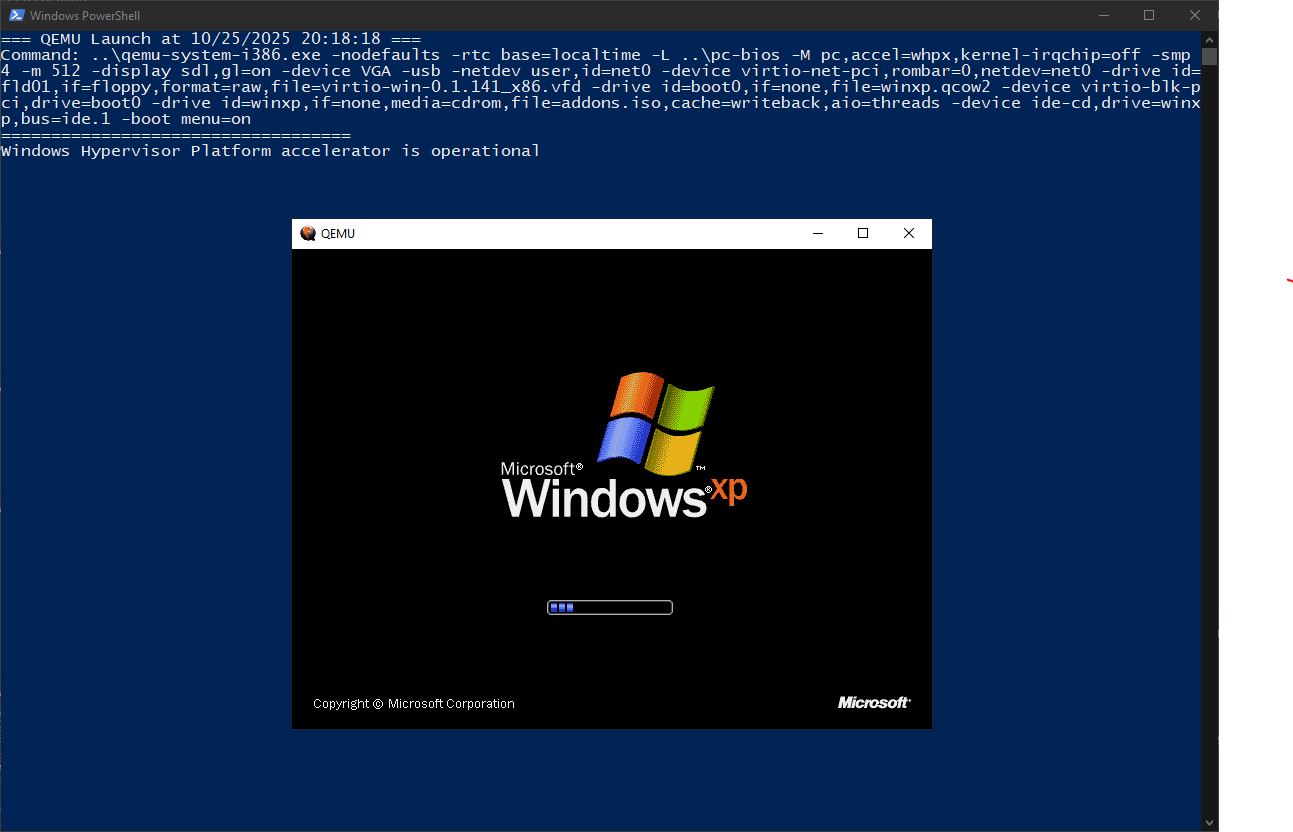The image size is (1293, 832).
Task: Select 'Windows Hypervisor Platform accelerator is operational' line
Action: pyautogui.click(x=271, y=151)
